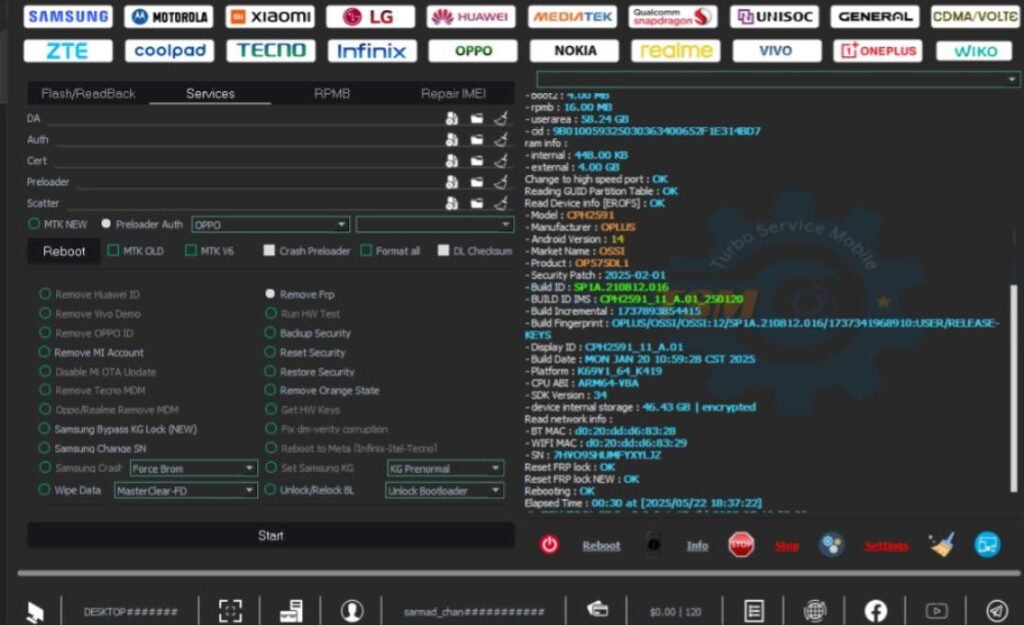This screenshot has height=625, width=1024.
Task: Clear the Auth row using the broom icon
Action: (501, 140)
